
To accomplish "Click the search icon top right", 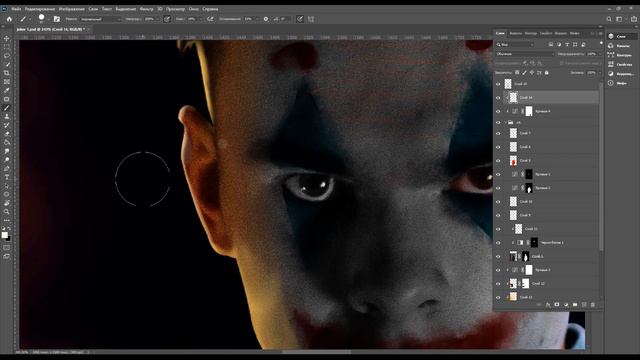I will 609,19.
